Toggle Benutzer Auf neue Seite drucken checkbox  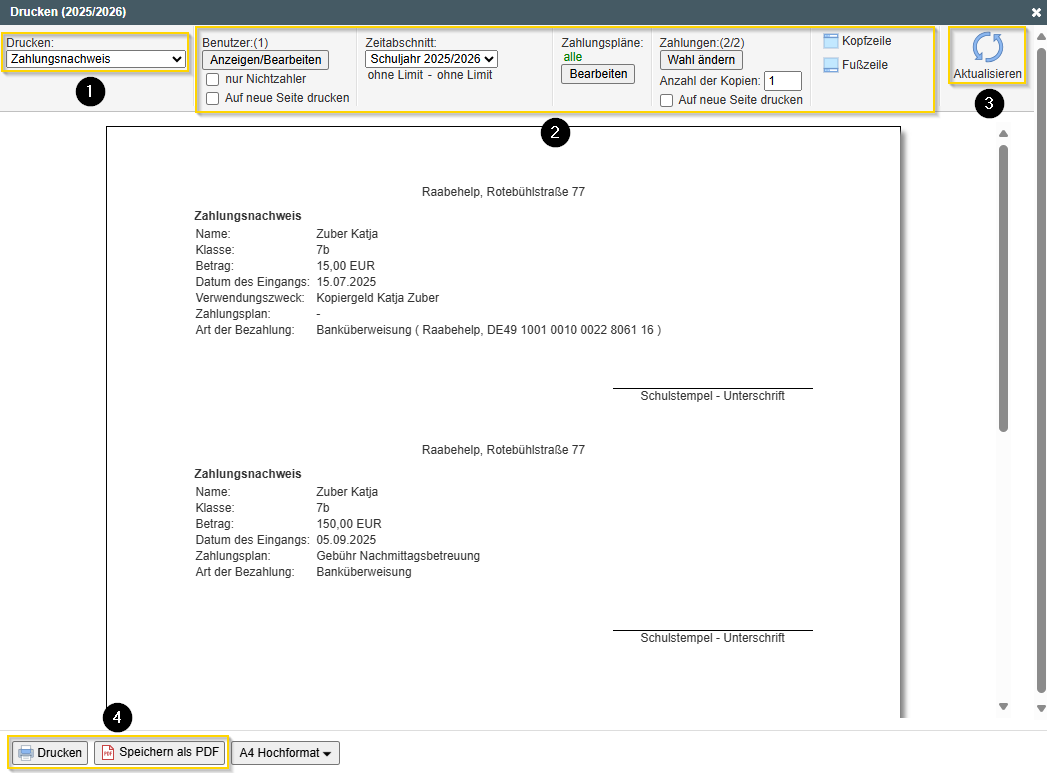[213, 98]
